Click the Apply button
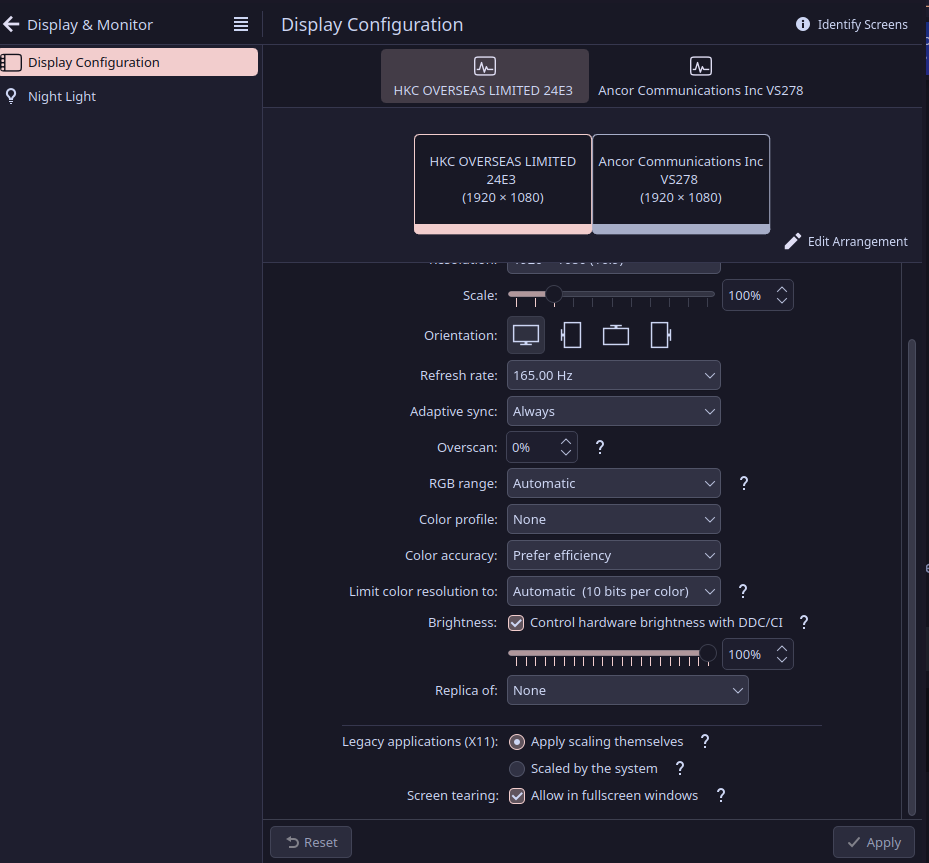This screenshot has height=863, width=929. point(874,842)
